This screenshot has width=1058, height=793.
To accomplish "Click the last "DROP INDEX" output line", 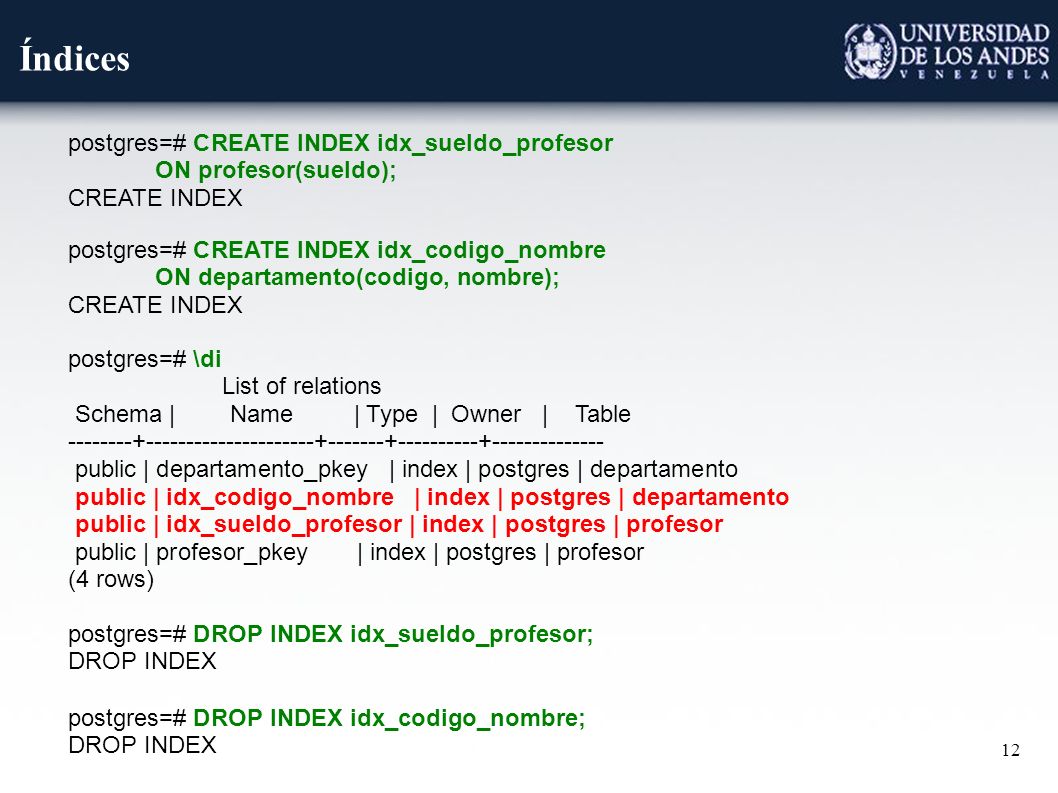I will point(142,745).
